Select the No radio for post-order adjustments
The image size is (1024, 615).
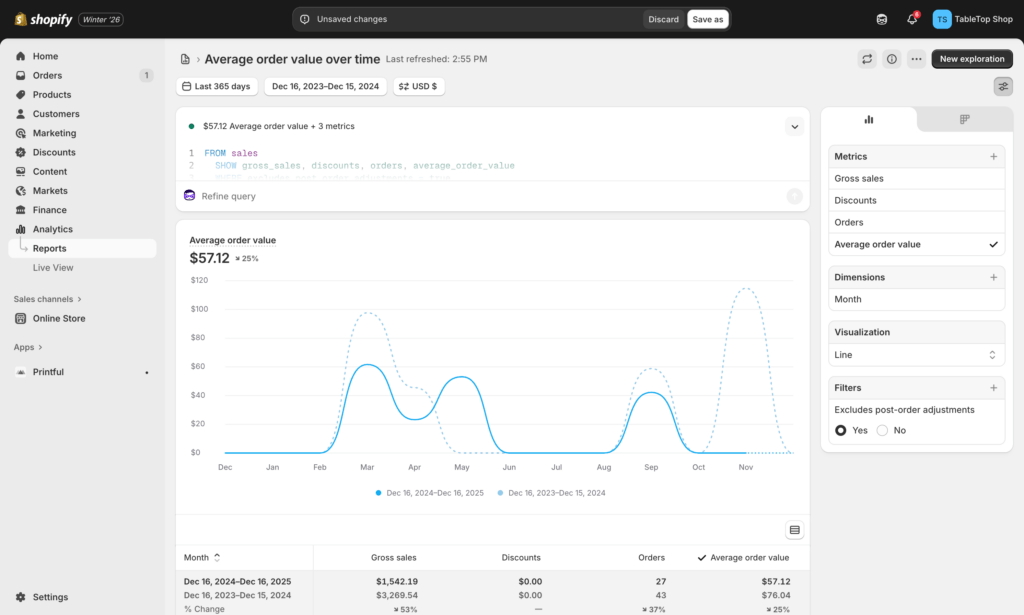tap(880, 430)
